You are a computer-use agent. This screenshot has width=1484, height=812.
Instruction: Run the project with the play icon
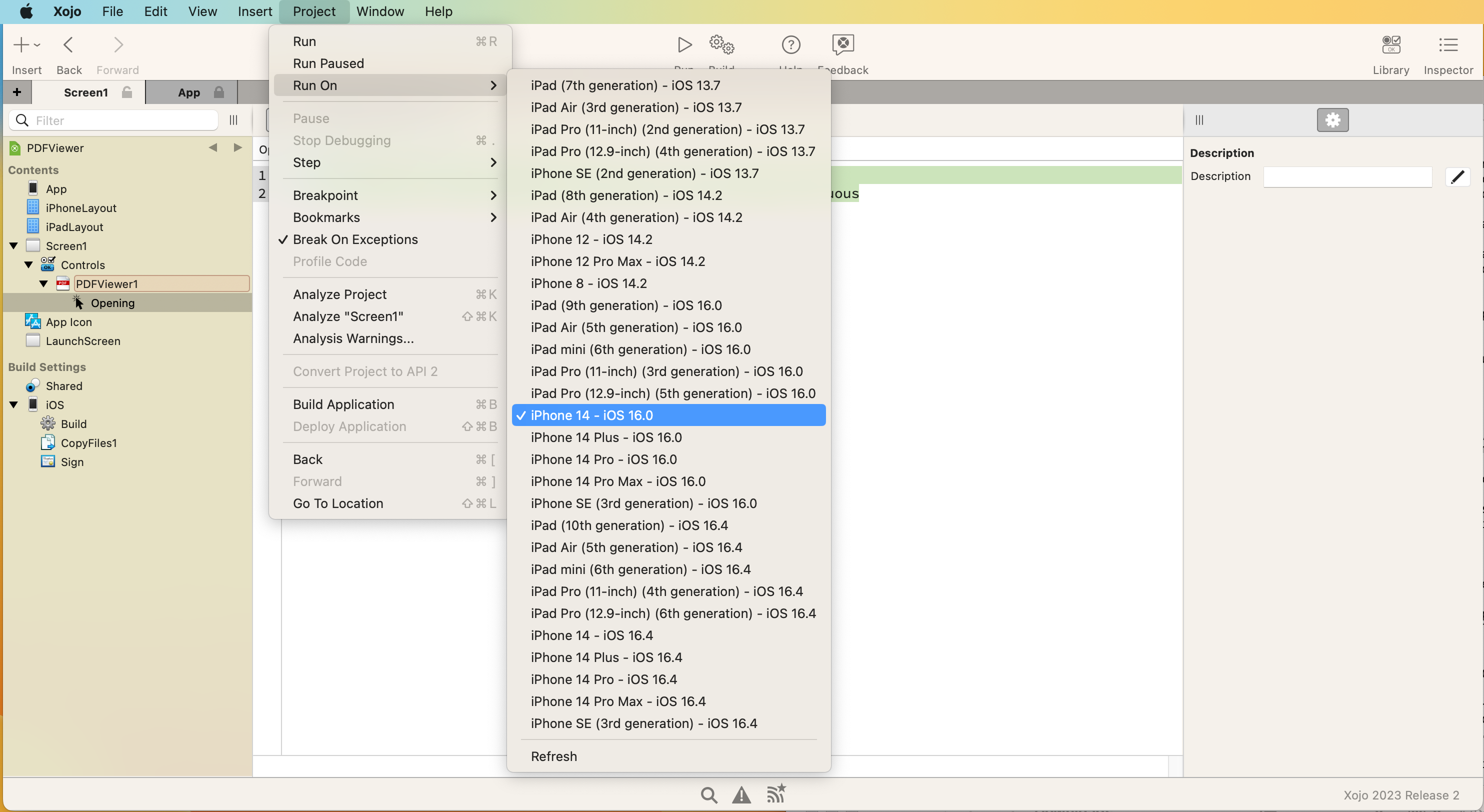pyautogui.click(x=684, y=44)
